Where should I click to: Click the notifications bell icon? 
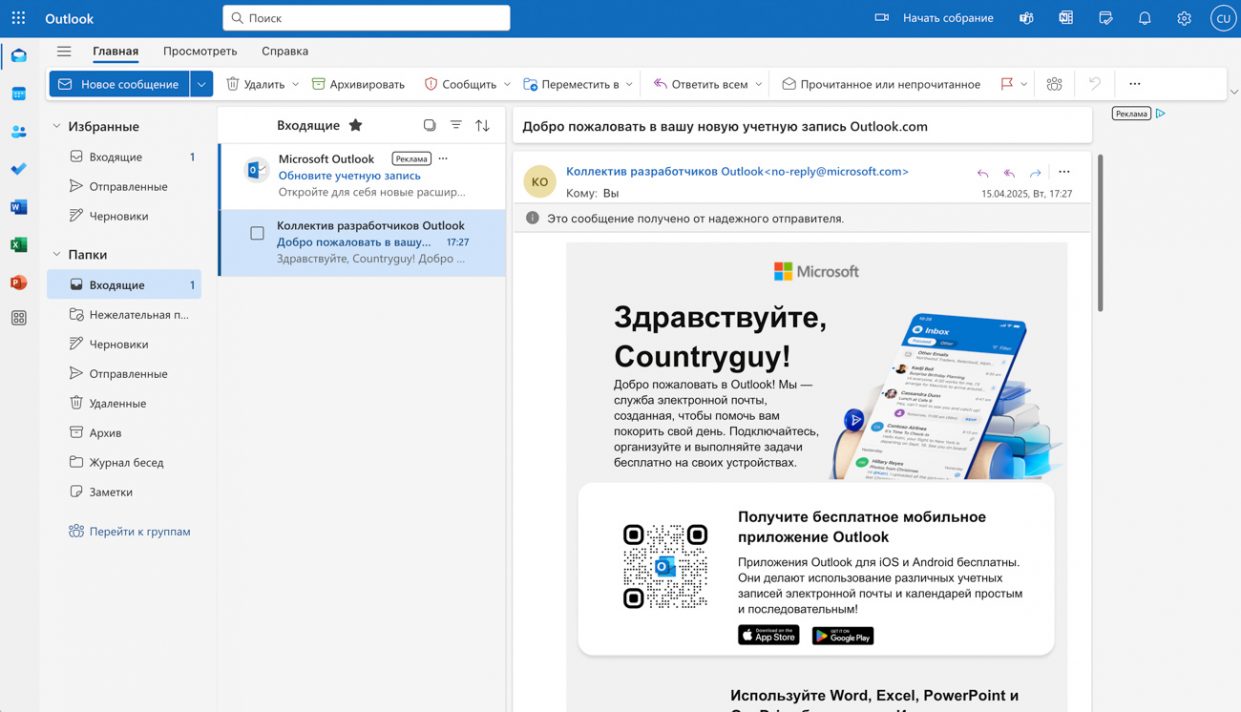click(1145, 18)
